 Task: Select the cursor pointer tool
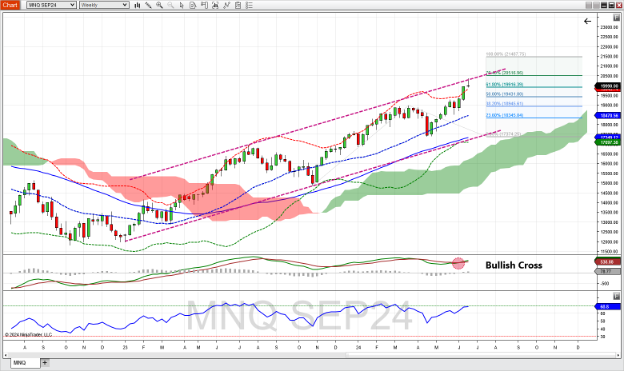tap(181, 5)
